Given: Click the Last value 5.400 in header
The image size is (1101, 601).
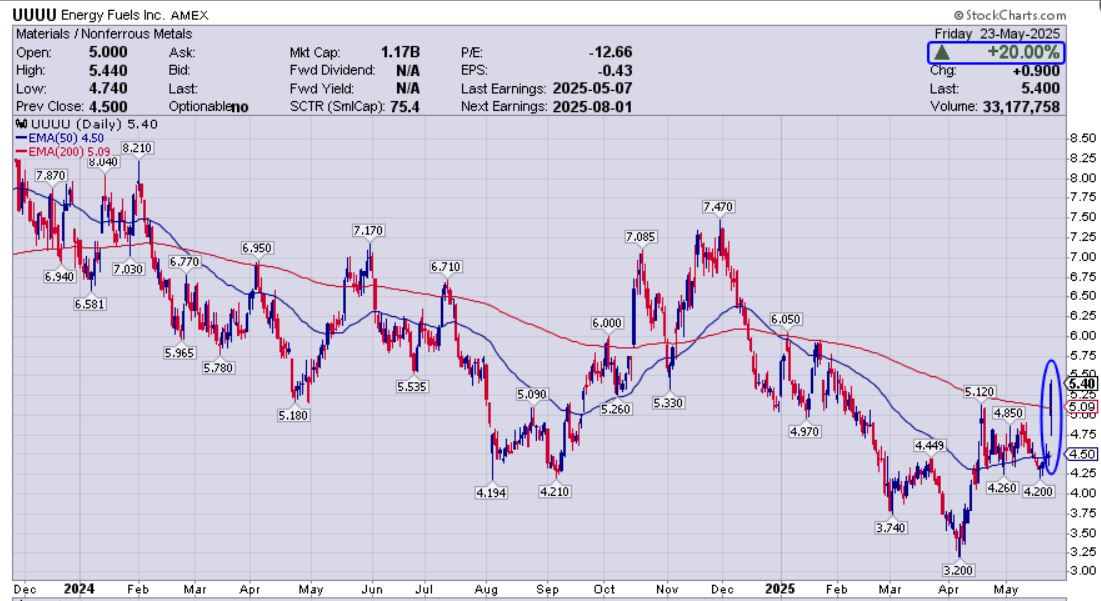Looking at the screenshot, I should pyautogui.click(x=1040, y=88).
